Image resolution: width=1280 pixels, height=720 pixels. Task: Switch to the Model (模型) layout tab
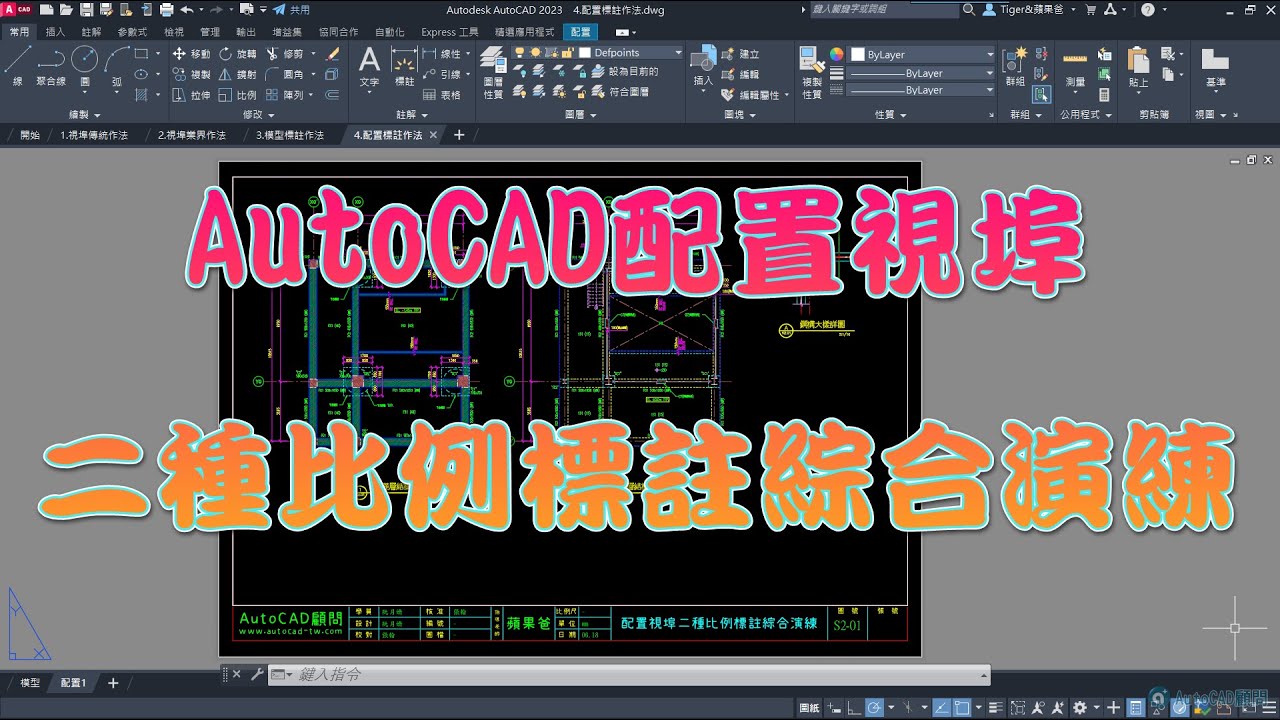[x=30, y=683]
